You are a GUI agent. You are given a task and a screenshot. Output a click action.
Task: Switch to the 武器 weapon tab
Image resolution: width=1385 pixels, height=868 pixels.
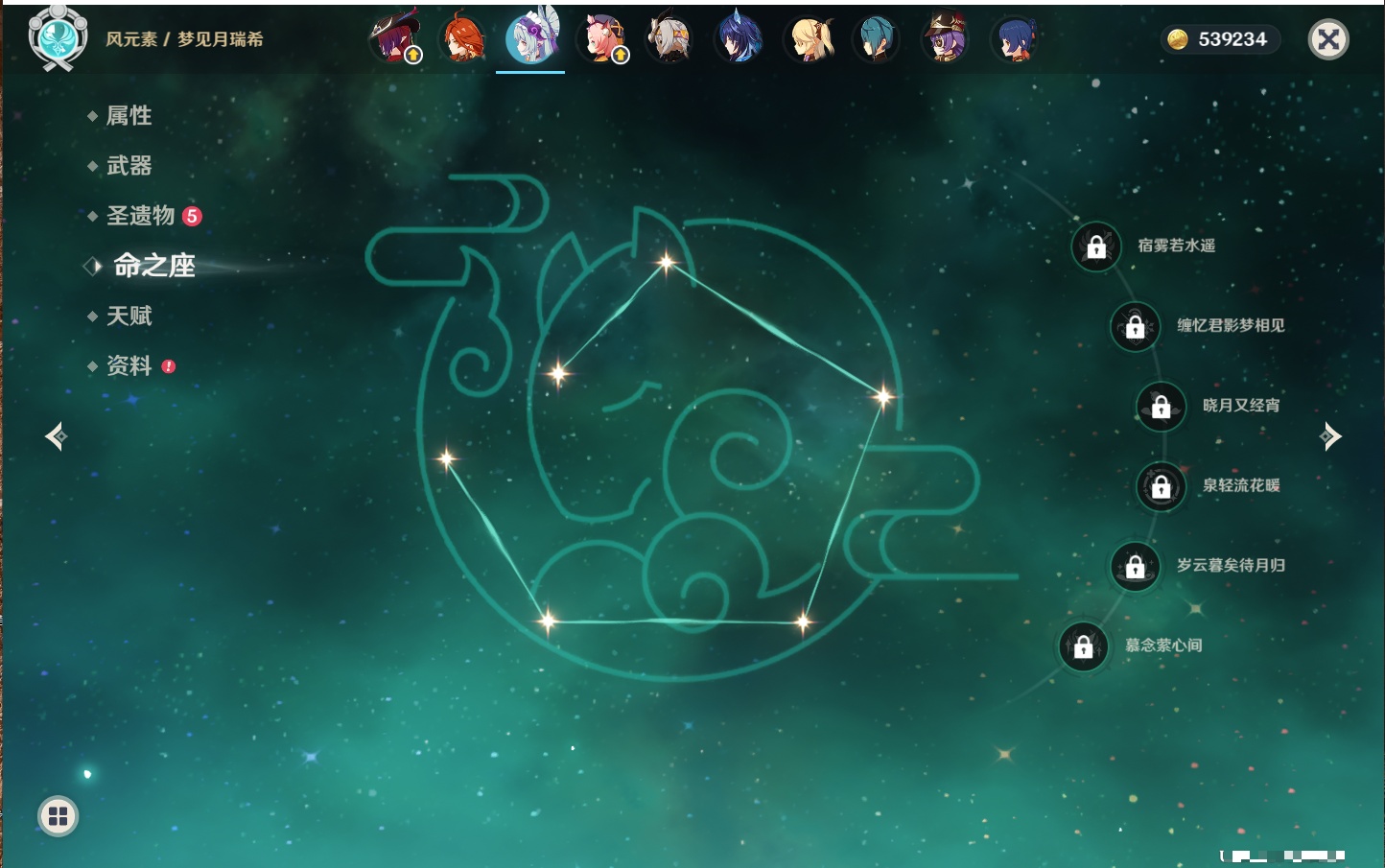[129, 166]
